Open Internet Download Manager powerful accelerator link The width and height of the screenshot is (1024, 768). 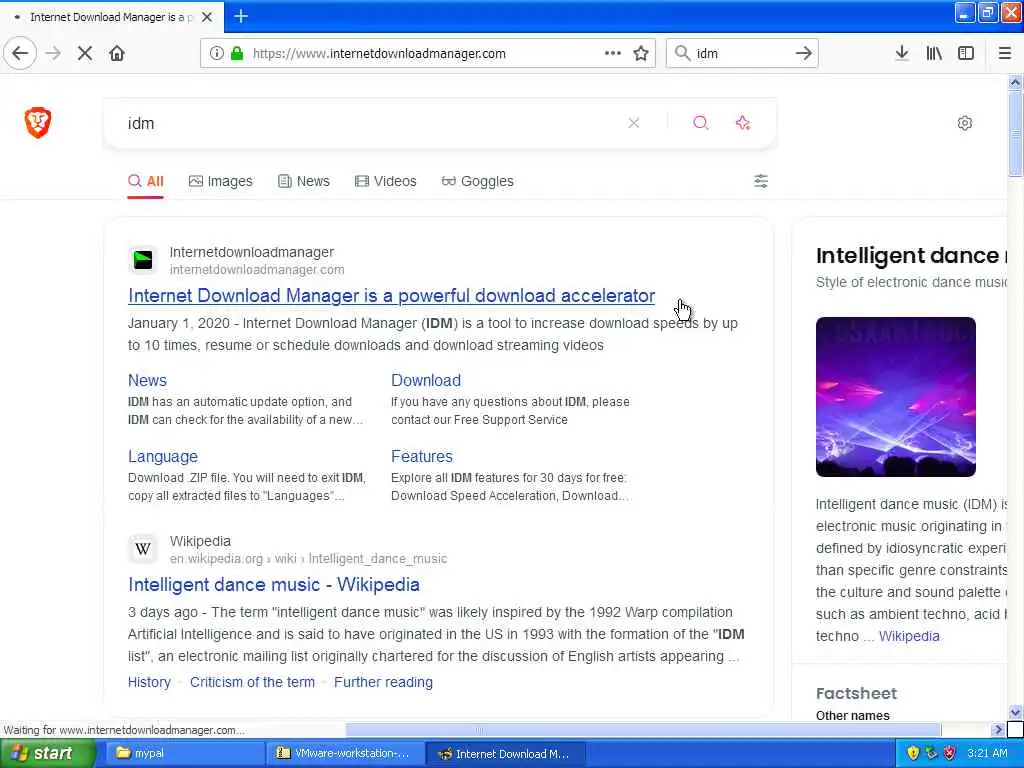pos(391,296)
